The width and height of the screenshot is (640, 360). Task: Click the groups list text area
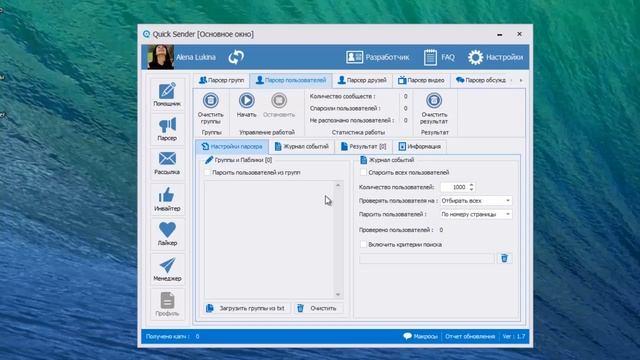pos(269,240)
